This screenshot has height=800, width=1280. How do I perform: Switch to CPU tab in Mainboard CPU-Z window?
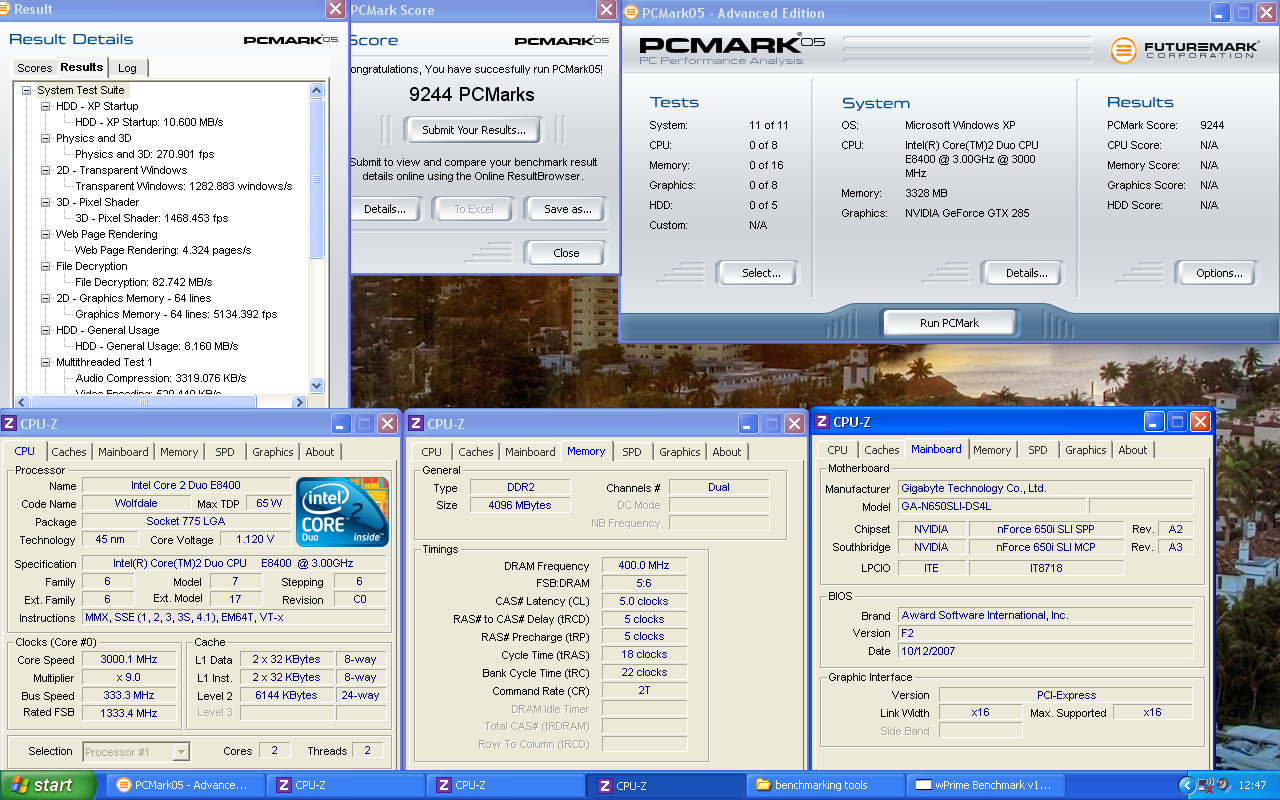[x=838, y=450]
